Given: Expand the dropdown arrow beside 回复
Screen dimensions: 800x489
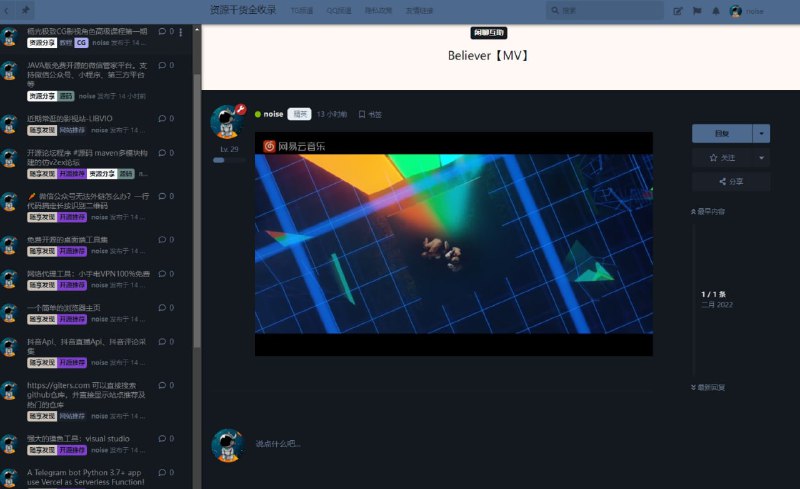Looking at the screenshot, I should coord(761,134).
